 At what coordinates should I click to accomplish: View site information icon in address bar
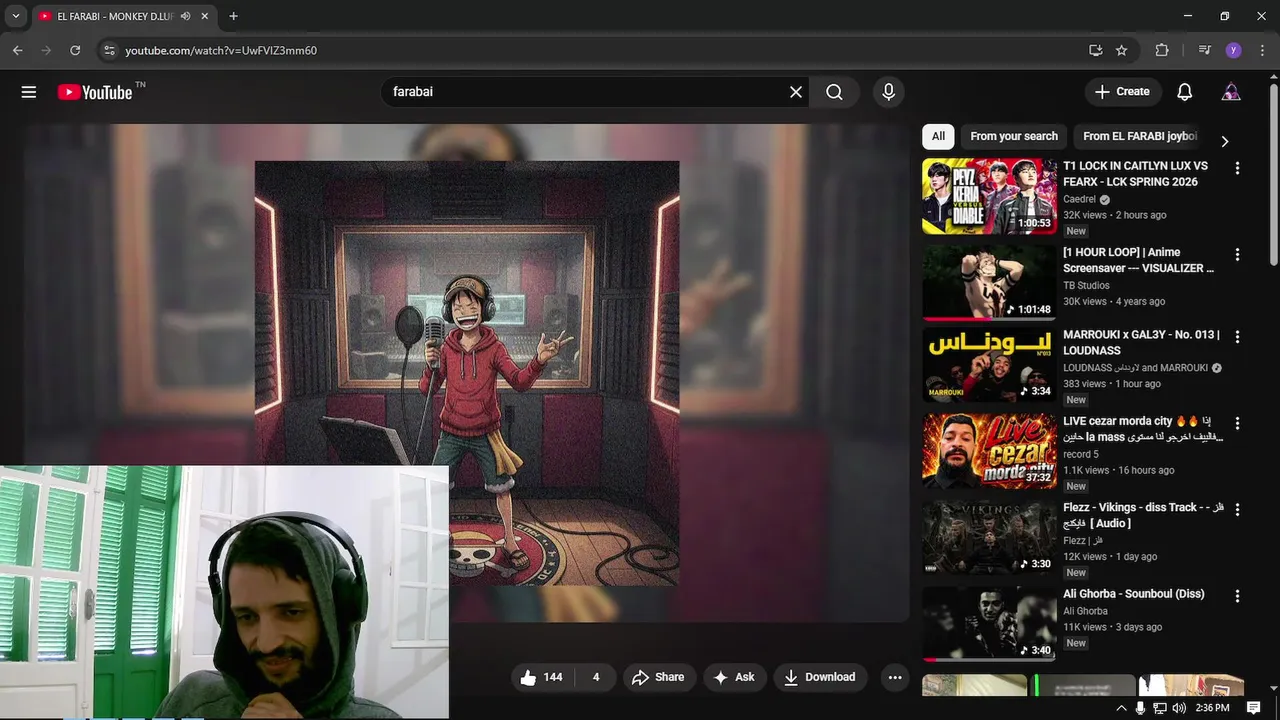tap(109, 50)
